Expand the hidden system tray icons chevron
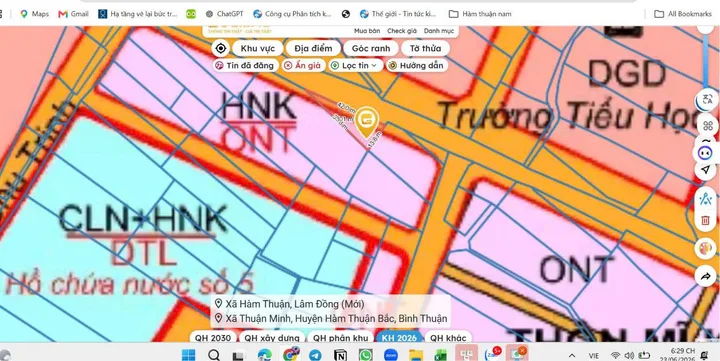 coord(572,355)
